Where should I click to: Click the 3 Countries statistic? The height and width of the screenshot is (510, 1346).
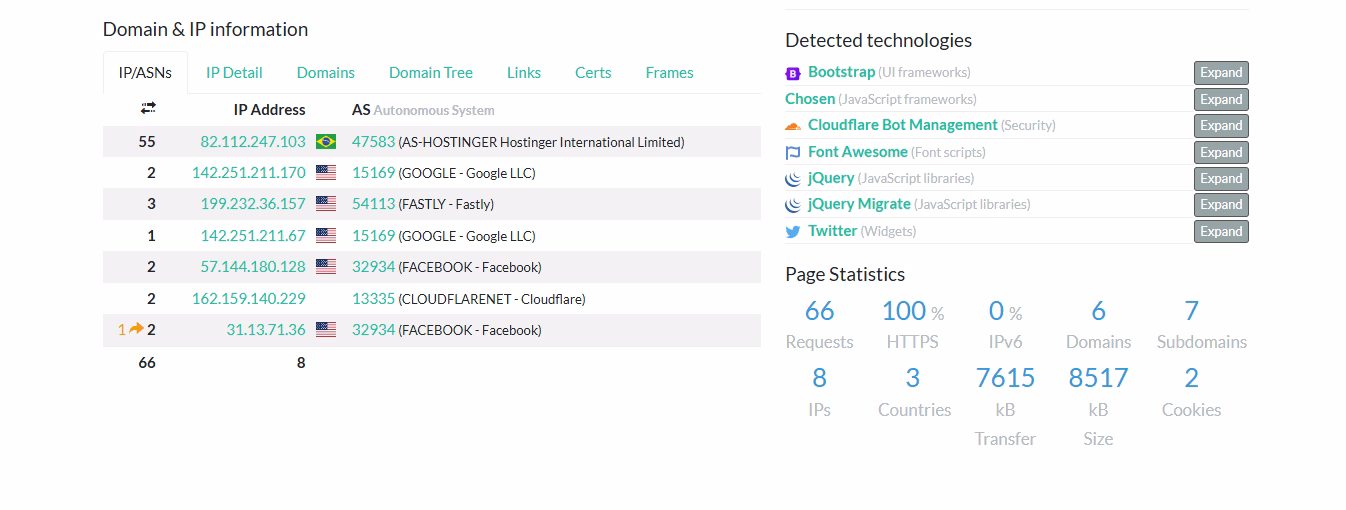tap(913, 392)
